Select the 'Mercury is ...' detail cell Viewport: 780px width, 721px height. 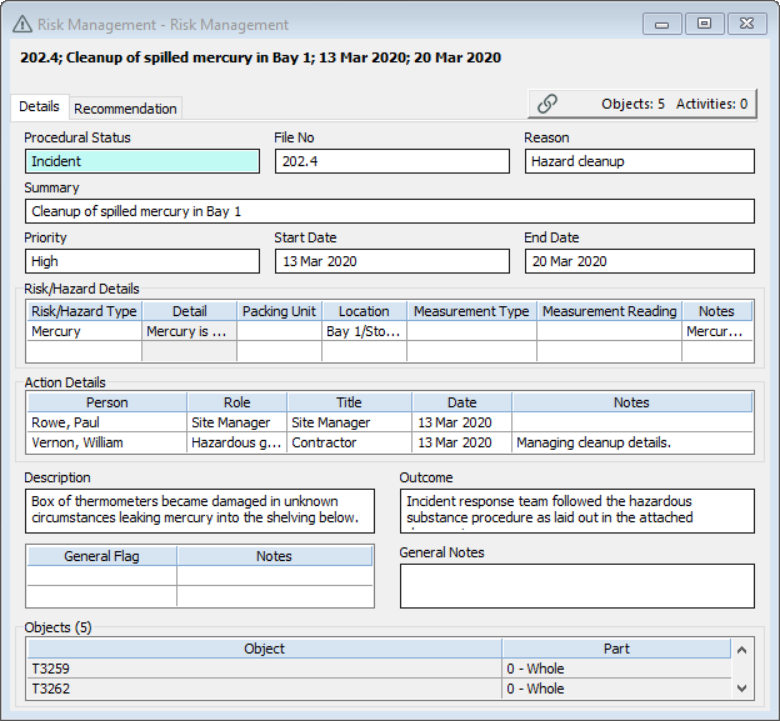pos(190,331)
